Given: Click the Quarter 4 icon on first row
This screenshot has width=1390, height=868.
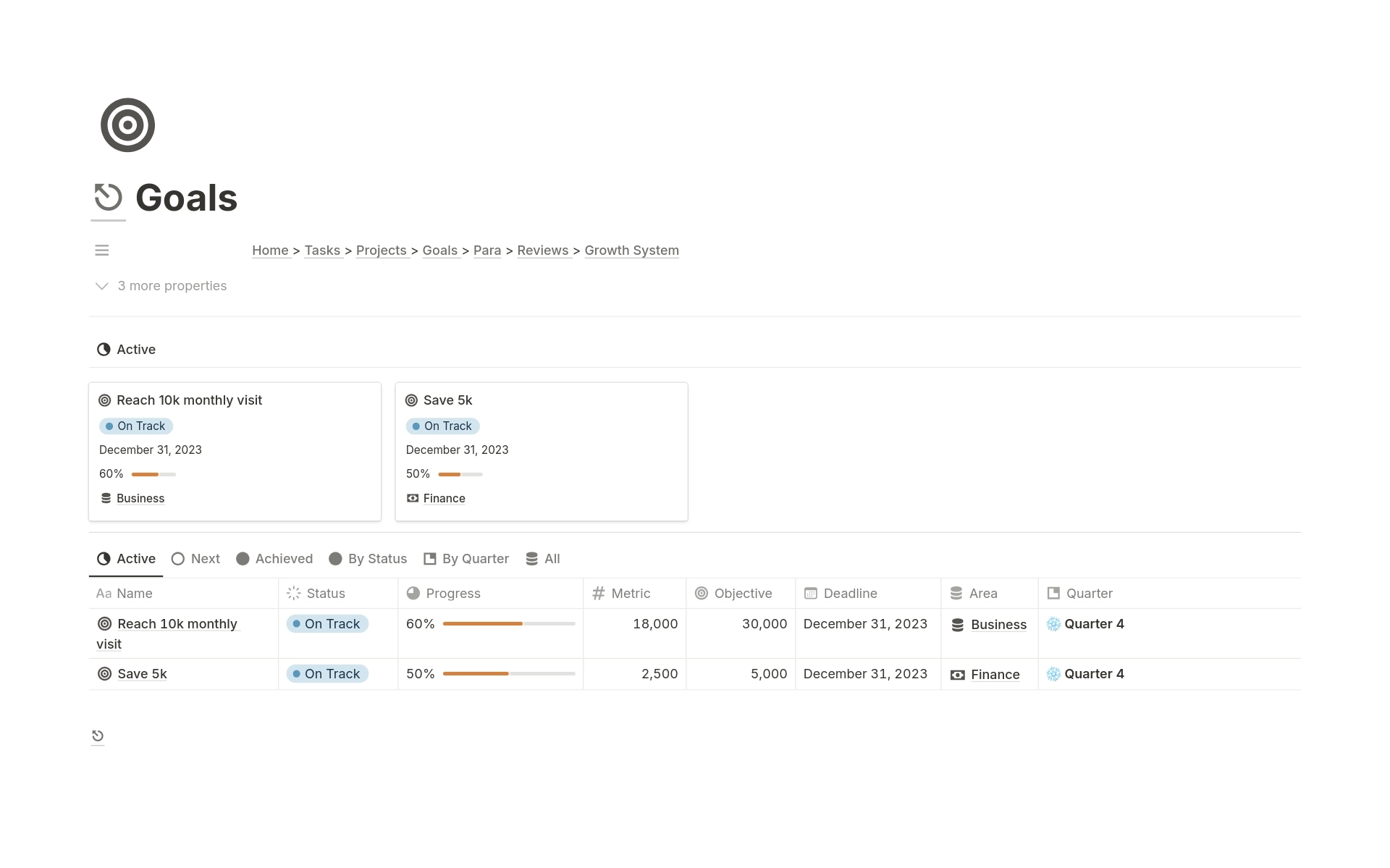Looking at the screenshot, I should click(1054, 623).
